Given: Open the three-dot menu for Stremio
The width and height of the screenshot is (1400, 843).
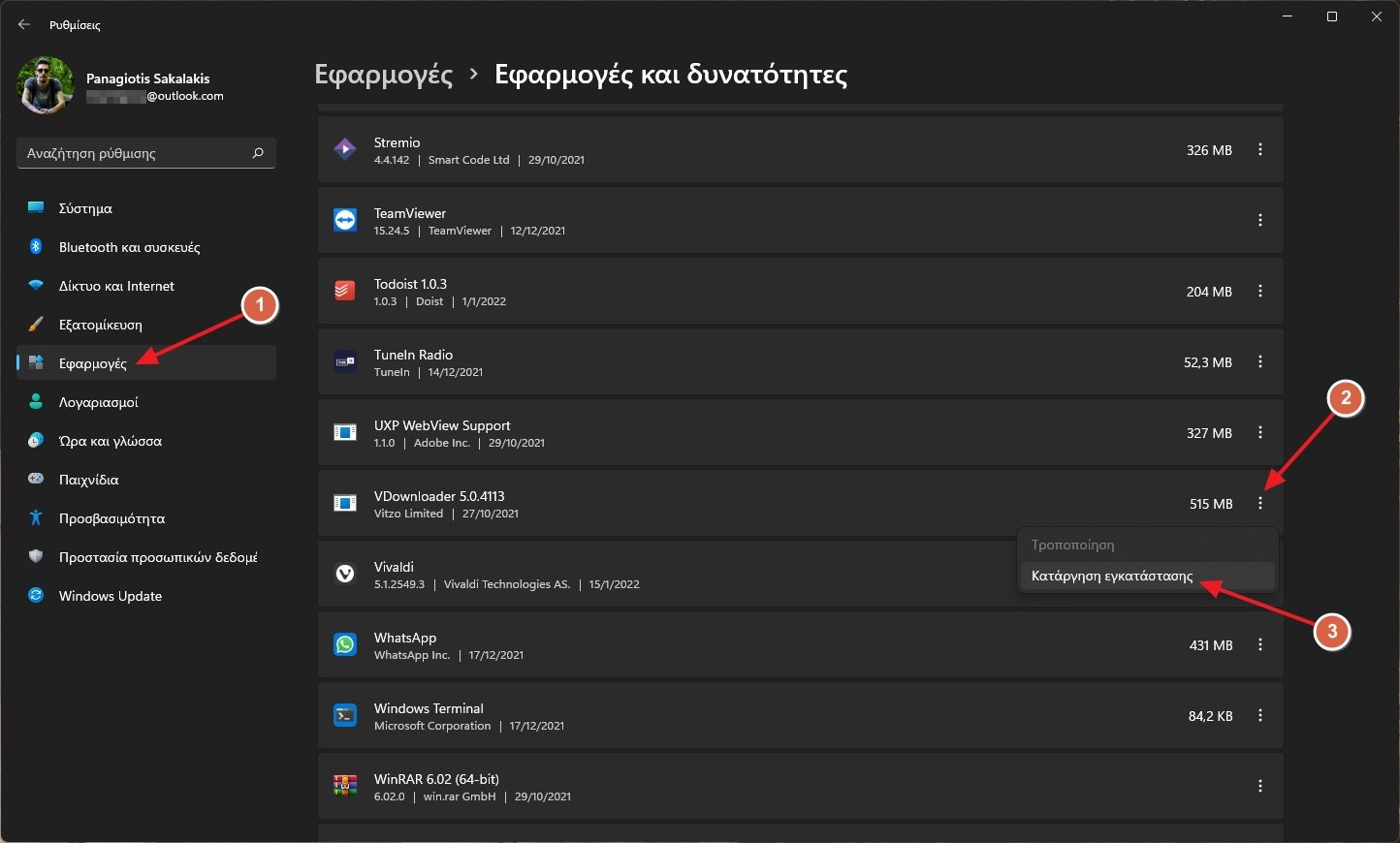Looking at the screenshot, I should [x=1259, y=149].
